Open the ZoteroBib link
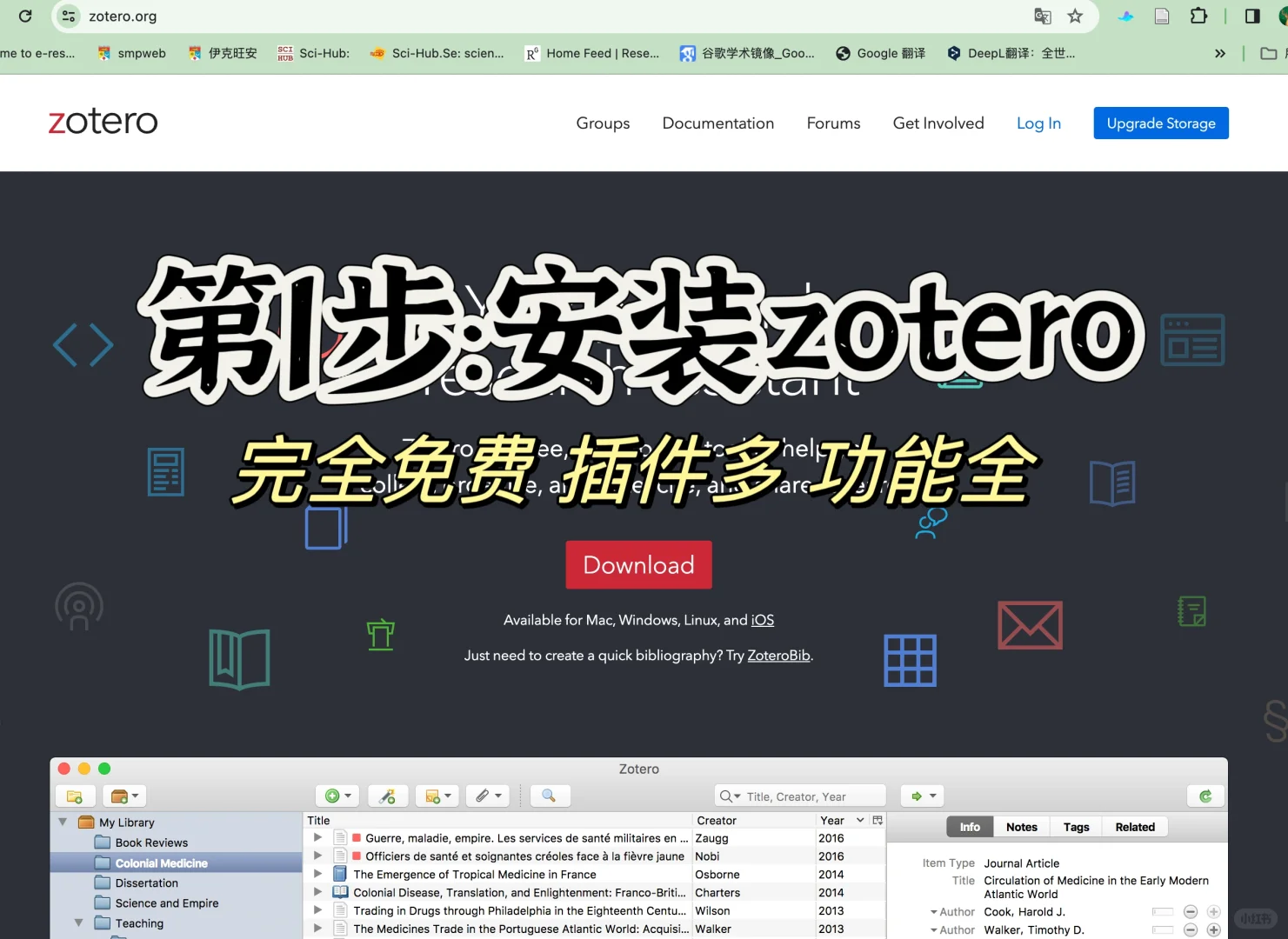 778,655
